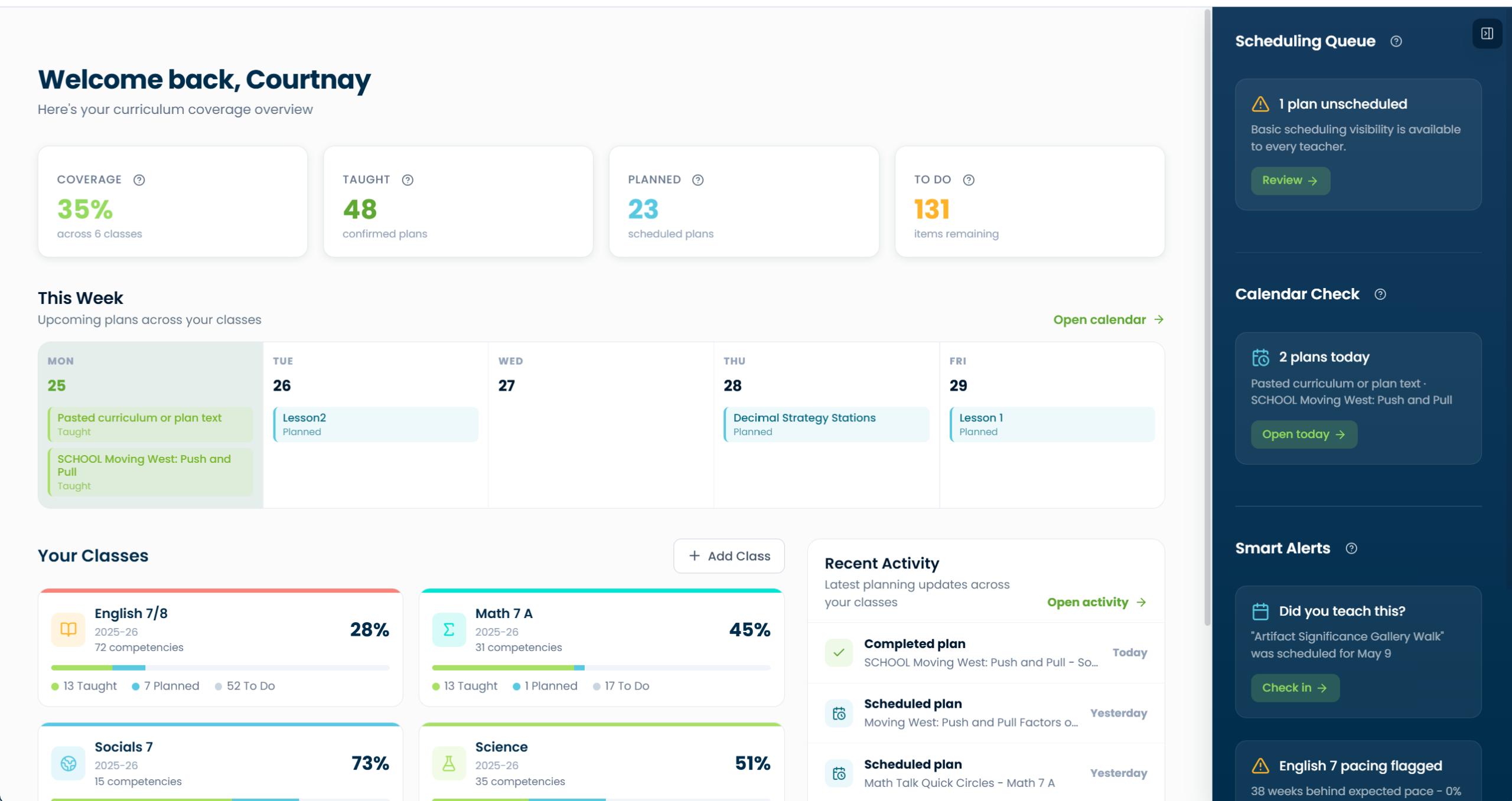The image size is (1512, 801).
Task: Click Review button on unscheduled plan
Action: tap(1291, 181)
